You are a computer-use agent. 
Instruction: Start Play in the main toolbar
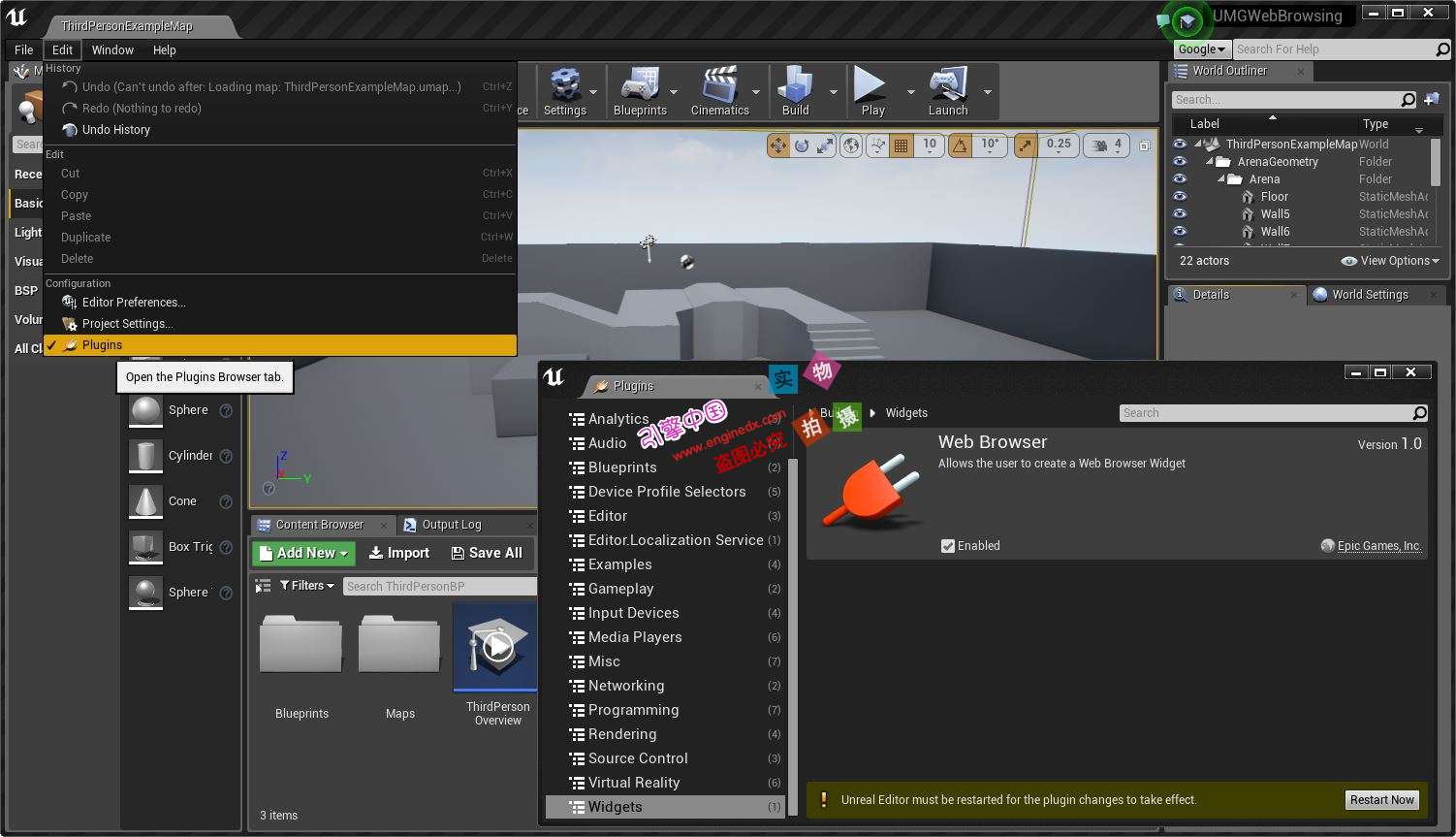(x=872, y=93)
